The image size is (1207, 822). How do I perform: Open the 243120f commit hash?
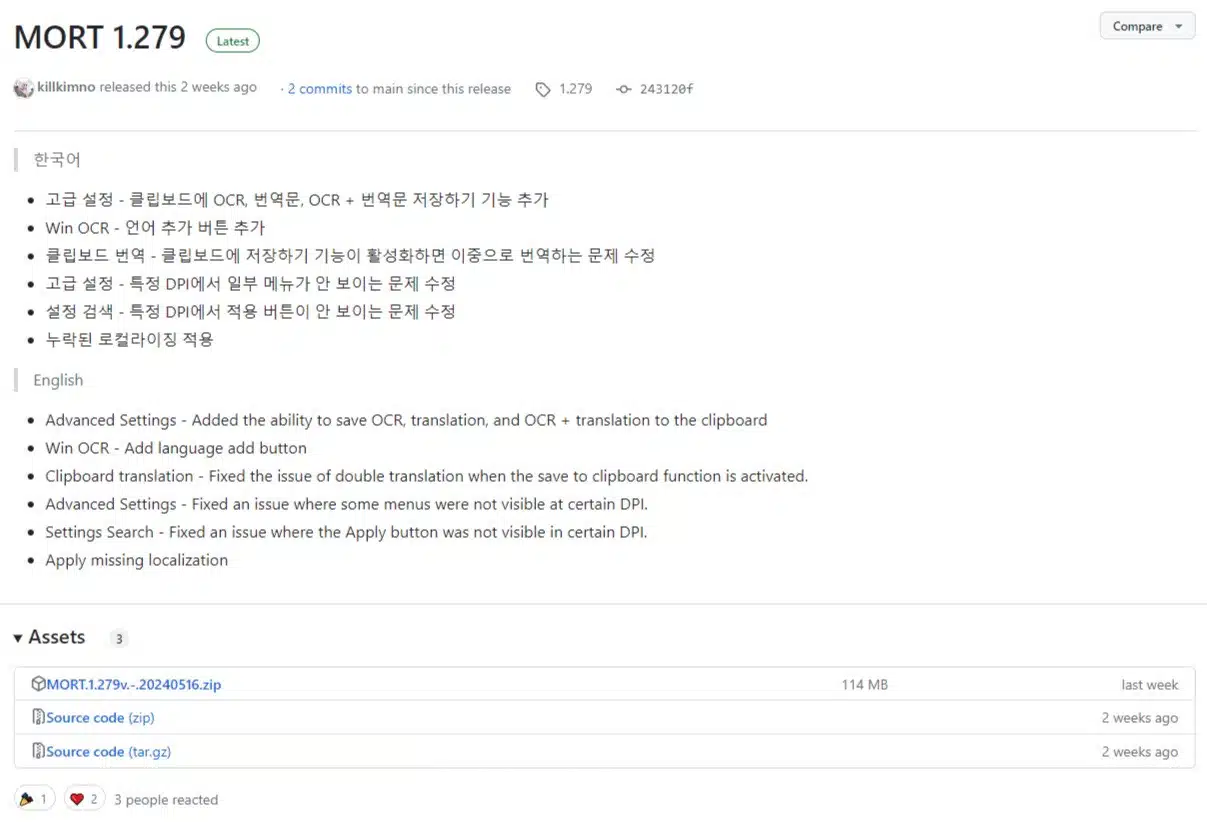[x=666, y=89]
